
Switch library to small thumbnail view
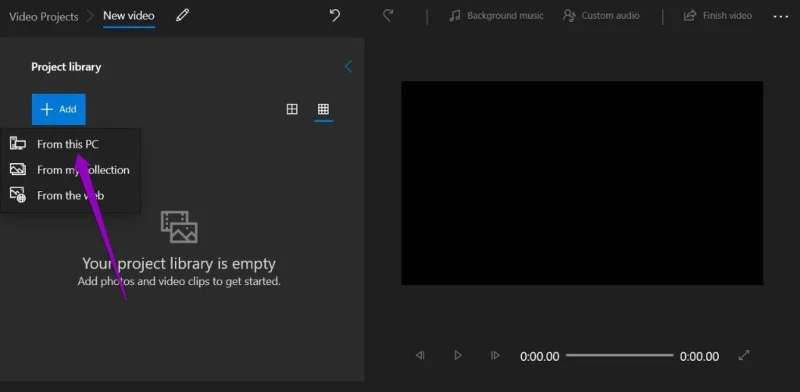[323, 109]
